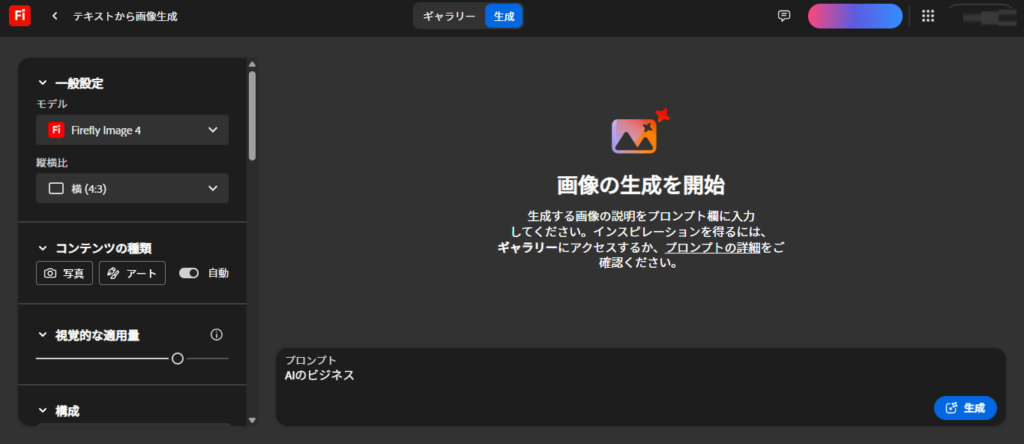Select the アート content type button
1024x444 pixels.
[x=132, y=273]
